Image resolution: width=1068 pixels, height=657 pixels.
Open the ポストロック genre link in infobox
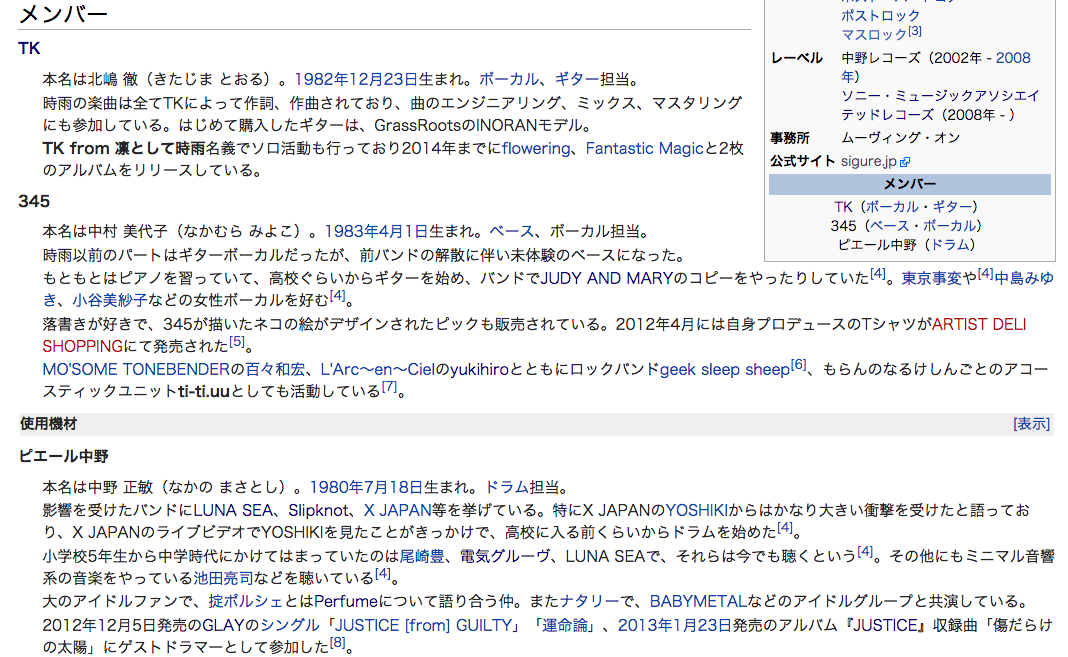click(x=881, y=16)
